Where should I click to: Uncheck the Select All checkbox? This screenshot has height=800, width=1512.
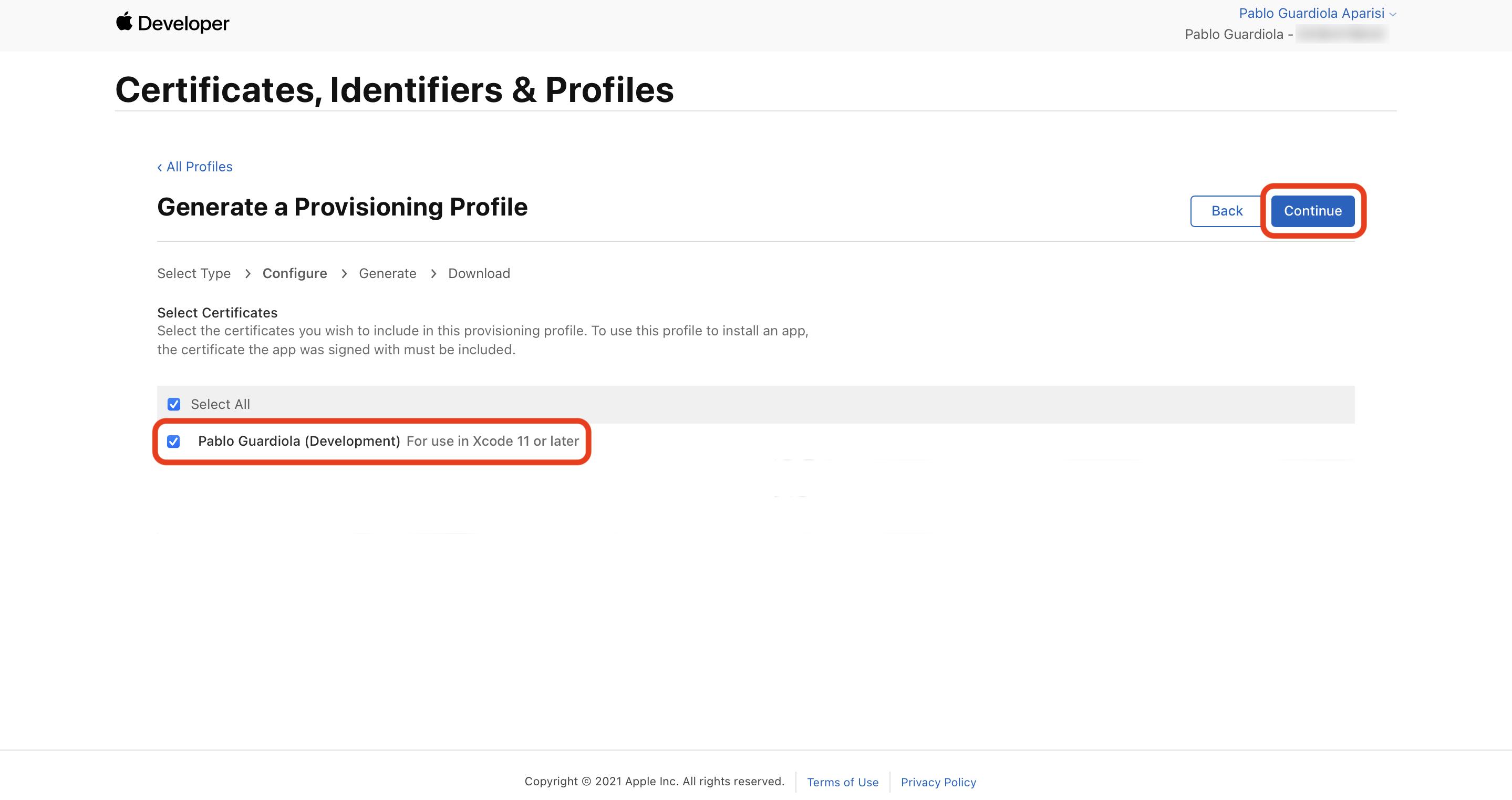tap(174, 404)
